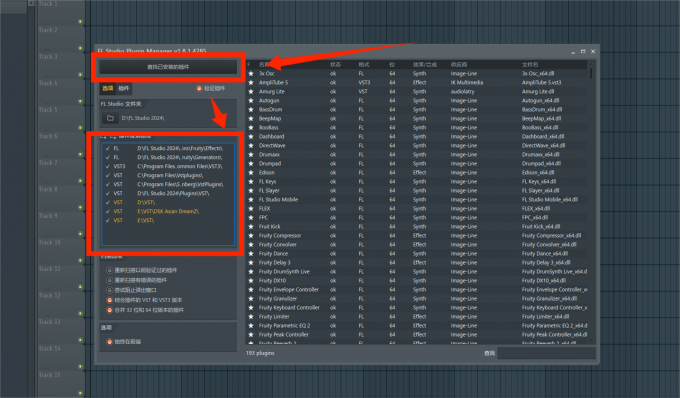Toggle favorite star for FL Keys
The image size is (680, 398).
pos(251,182)
